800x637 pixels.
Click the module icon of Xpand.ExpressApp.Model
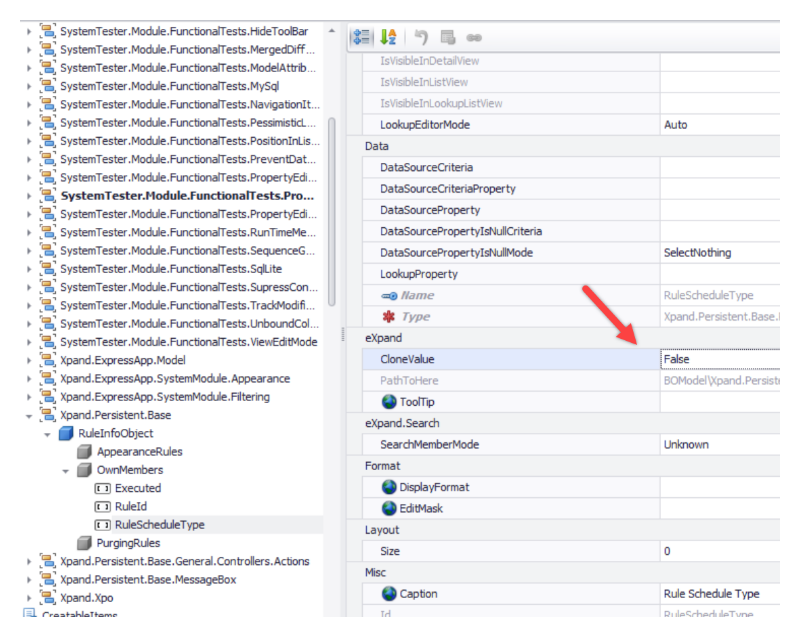click(x=48, y=360)
